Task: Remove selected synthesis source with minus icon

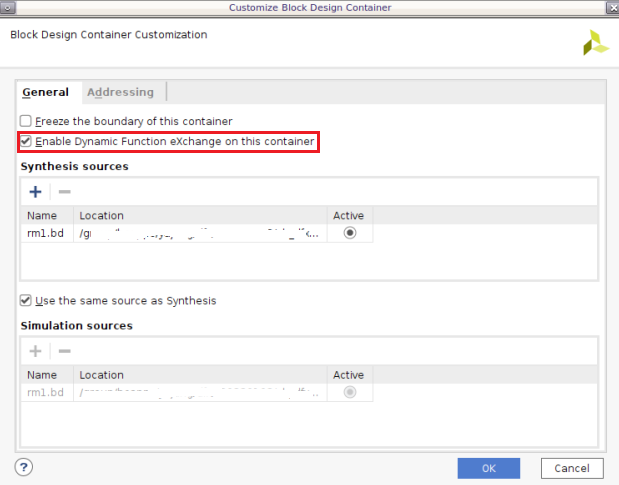Action: [64, 192]
